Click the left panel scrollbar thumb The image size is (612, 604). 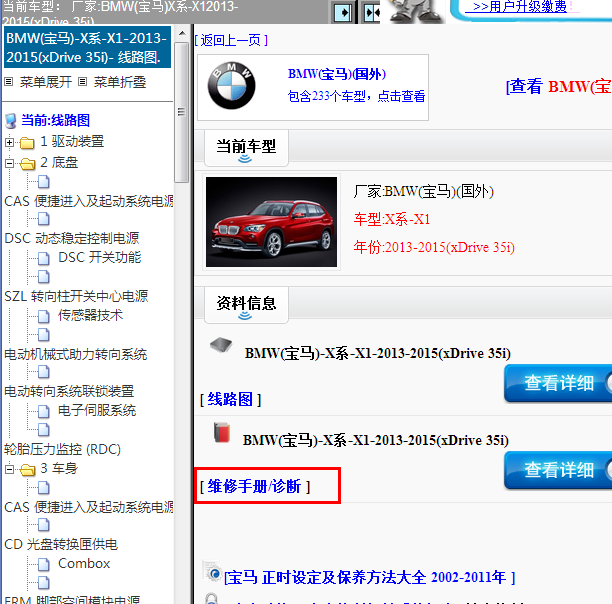(x=181, y=112)
